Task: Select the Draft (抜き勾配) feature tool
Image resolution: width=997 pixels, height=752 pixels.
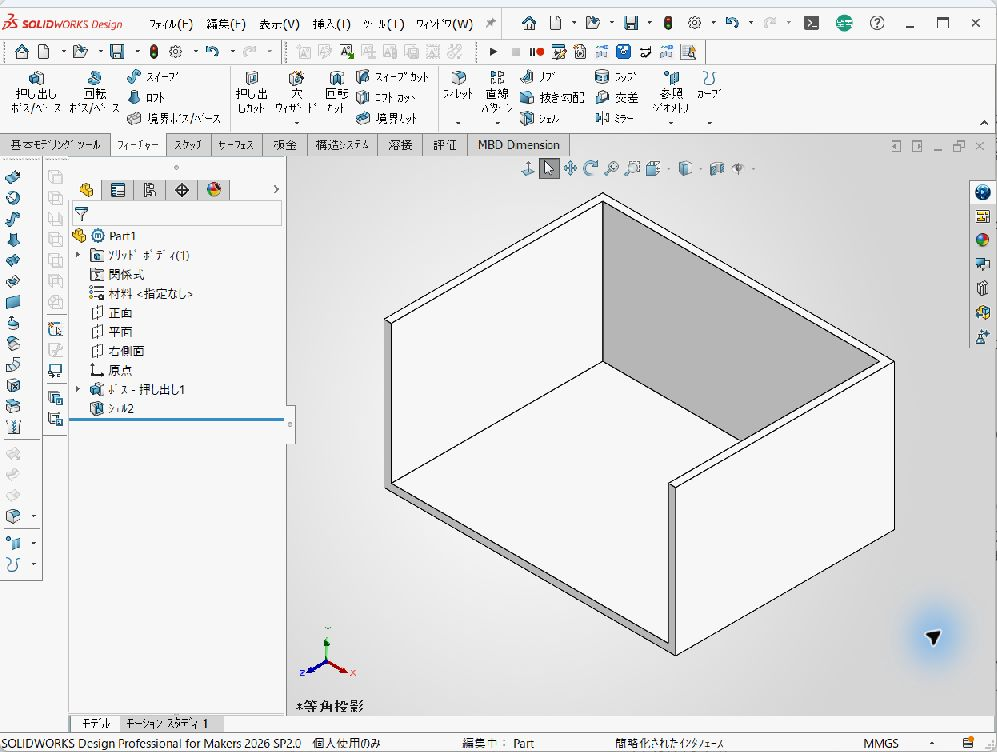Action: tap(551, 97)
